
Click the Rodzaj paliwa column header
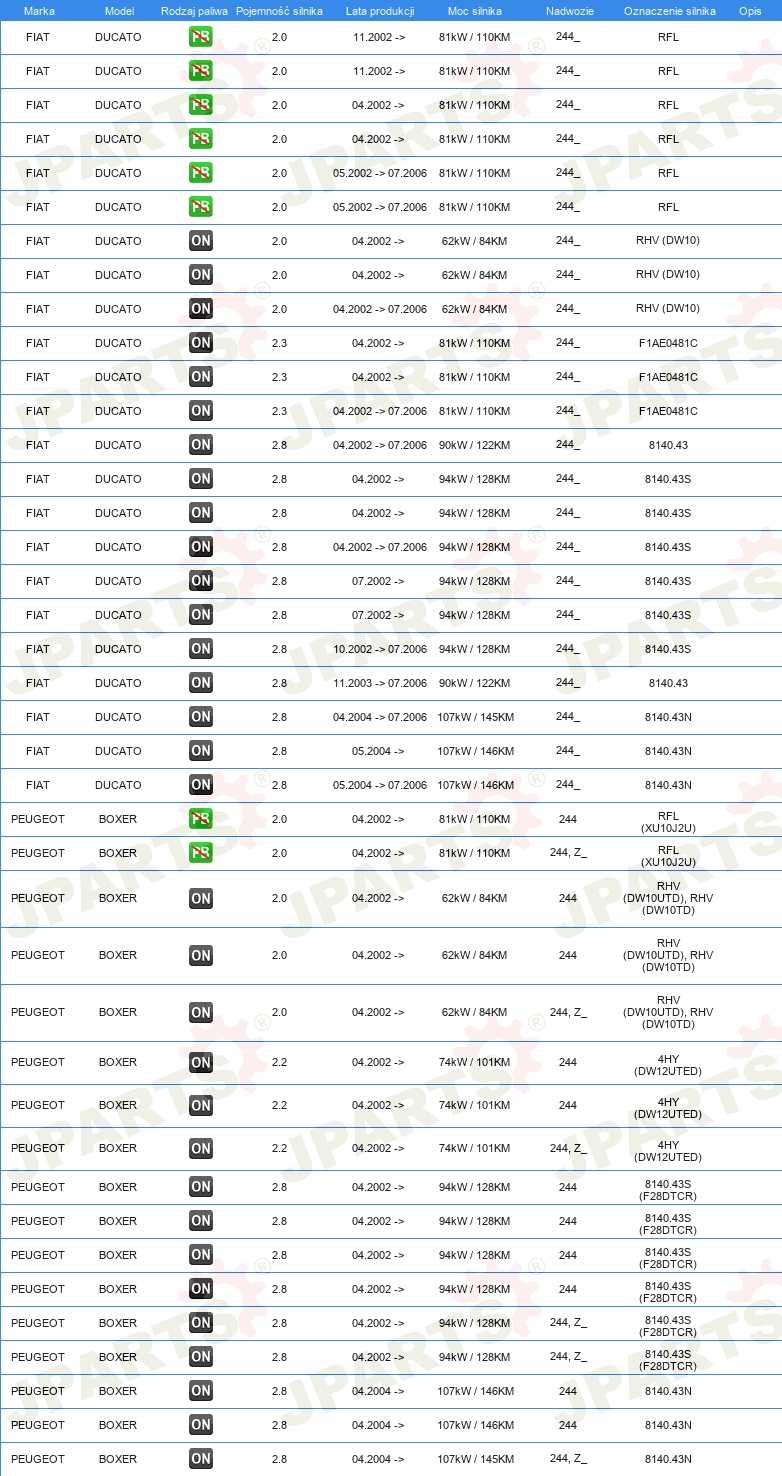pos(194,11)
